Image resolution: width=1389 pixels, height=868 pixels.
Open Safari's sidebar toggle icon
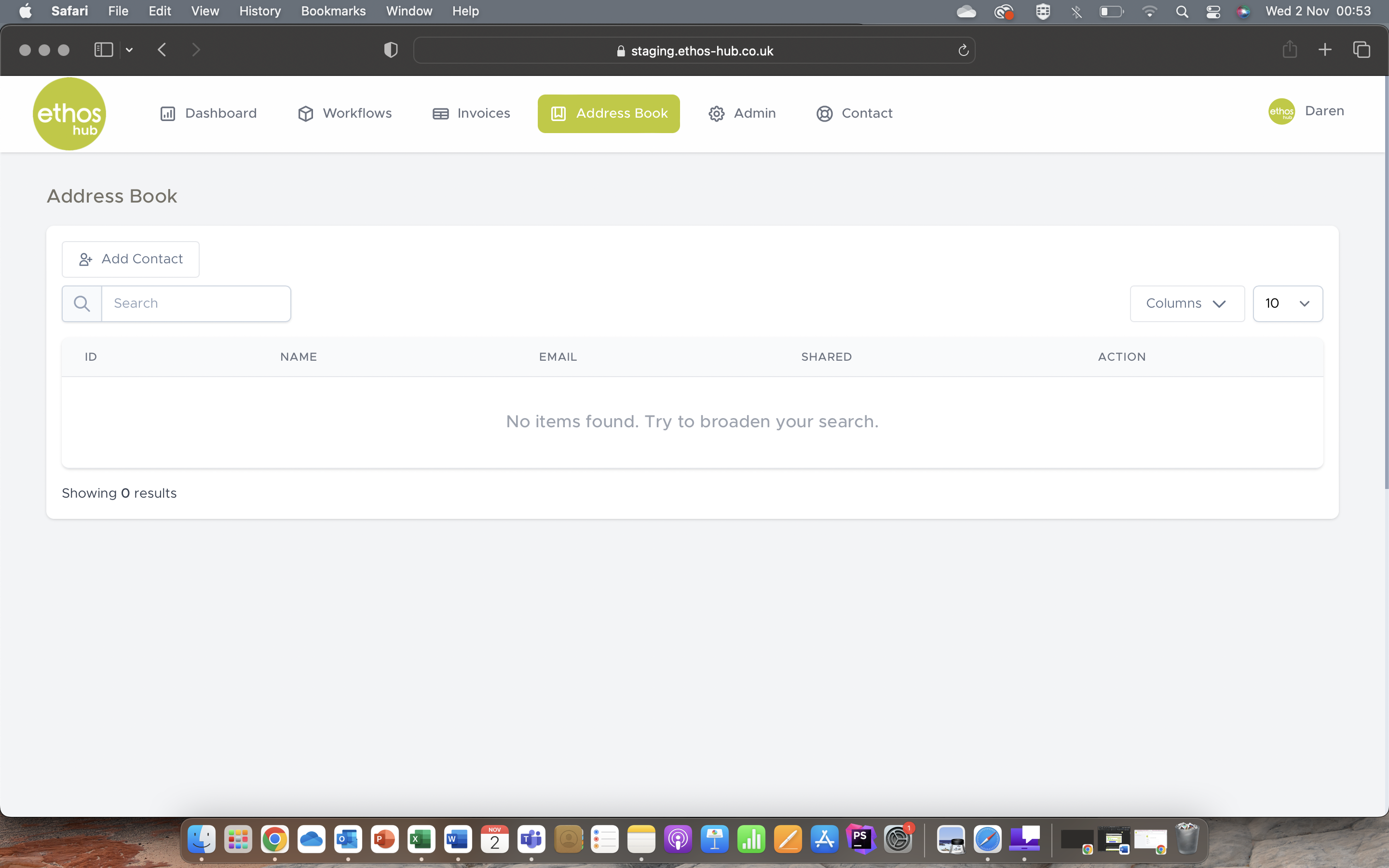click(x=103, y=50)
